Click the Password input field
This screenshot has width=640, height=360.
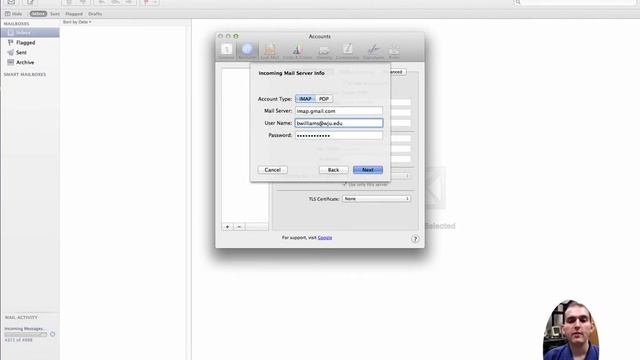tap(339, 135)
